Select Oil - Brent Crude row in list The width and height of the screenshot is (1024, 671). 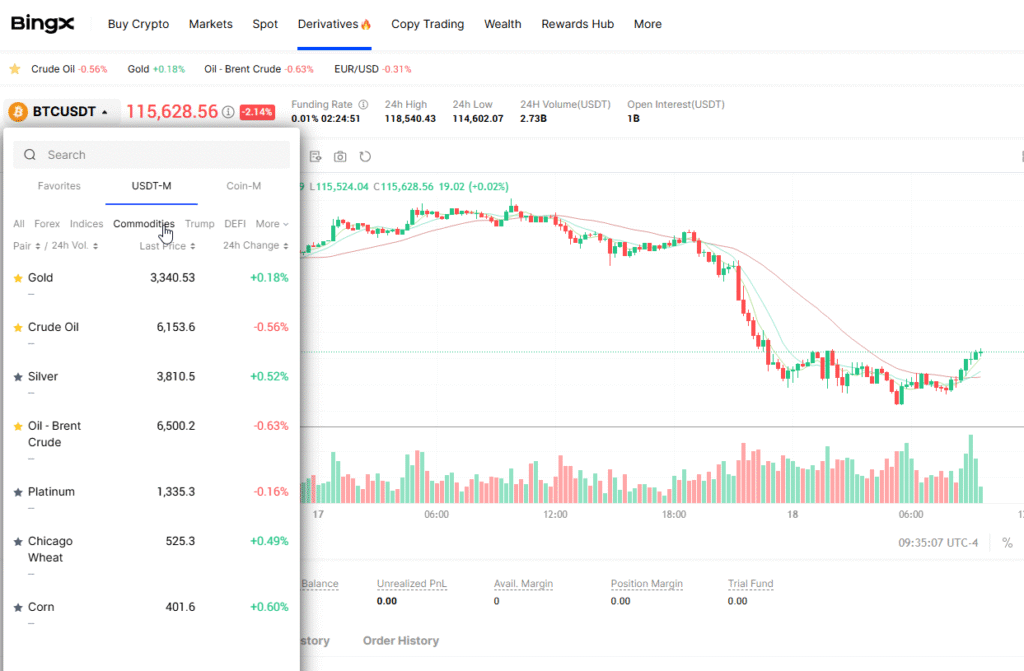[x=151, y=441]
